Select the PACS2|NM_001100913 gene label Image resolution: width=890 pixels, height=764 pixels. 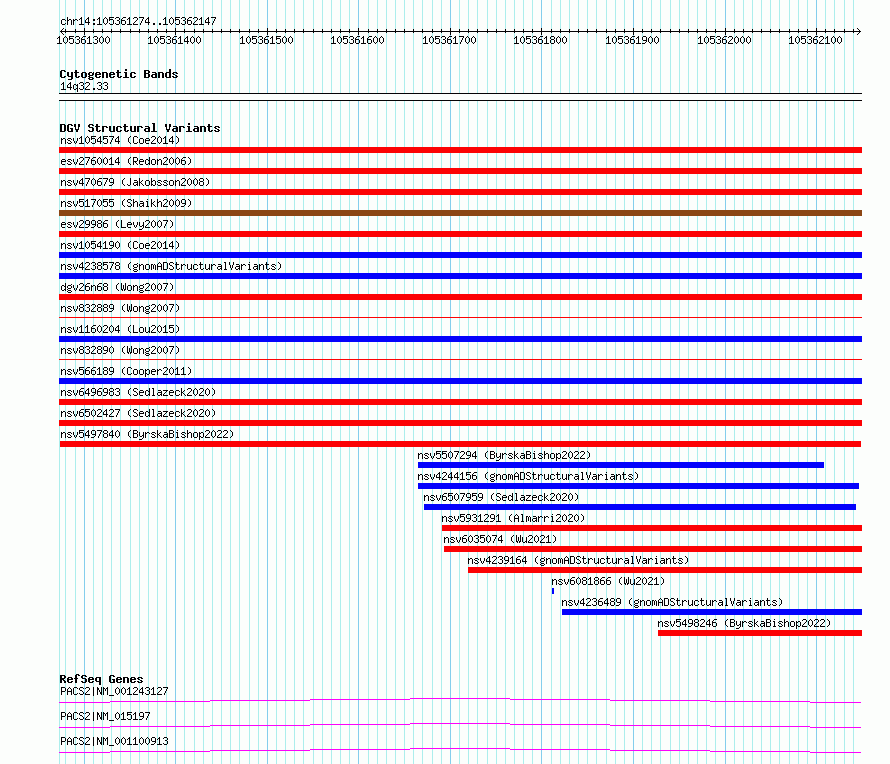(x=114, y=741)
